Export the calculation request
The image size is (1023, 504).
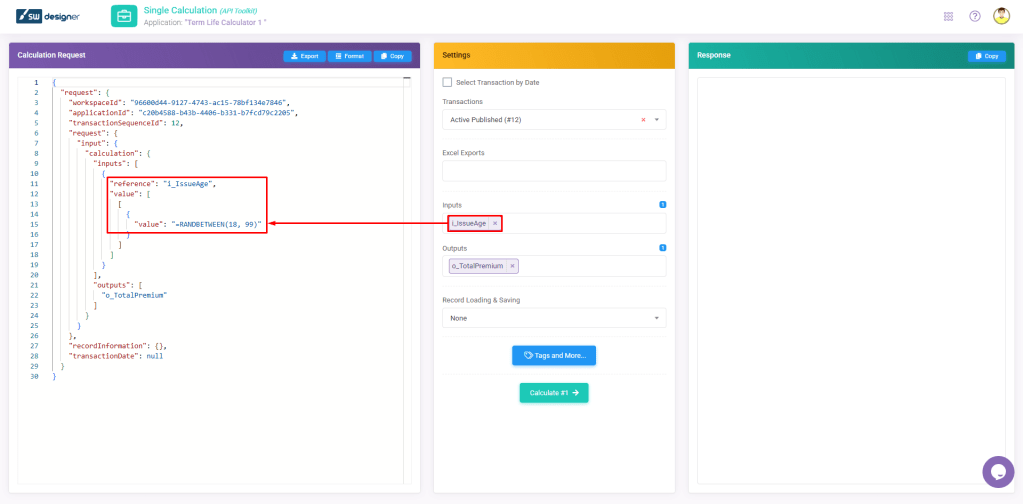tap(304, 56)
